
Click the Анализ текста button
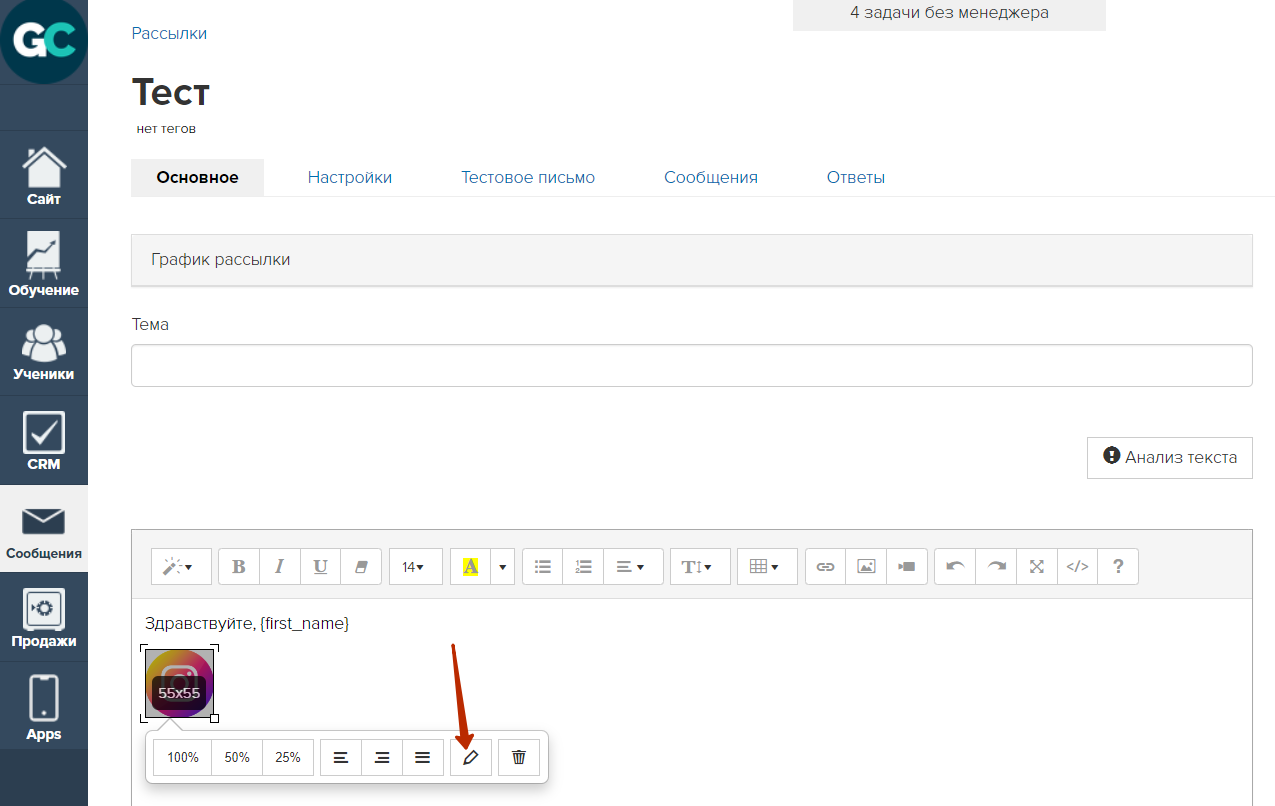[x=1169, y=457]
